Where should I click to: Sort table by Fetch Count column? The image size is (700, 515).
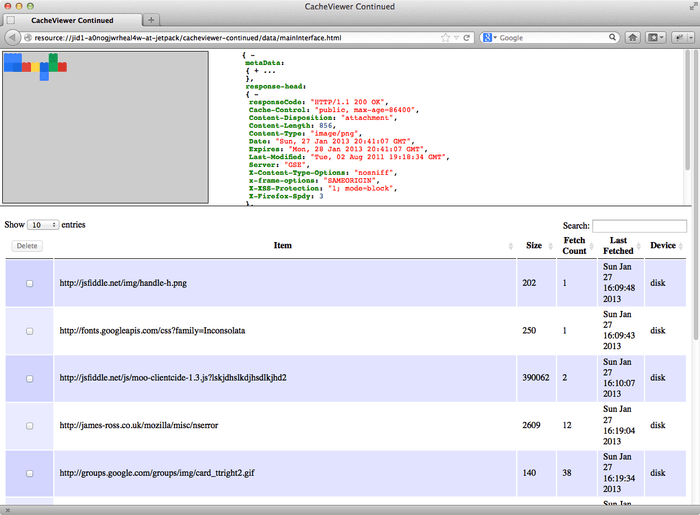[576, 245]
